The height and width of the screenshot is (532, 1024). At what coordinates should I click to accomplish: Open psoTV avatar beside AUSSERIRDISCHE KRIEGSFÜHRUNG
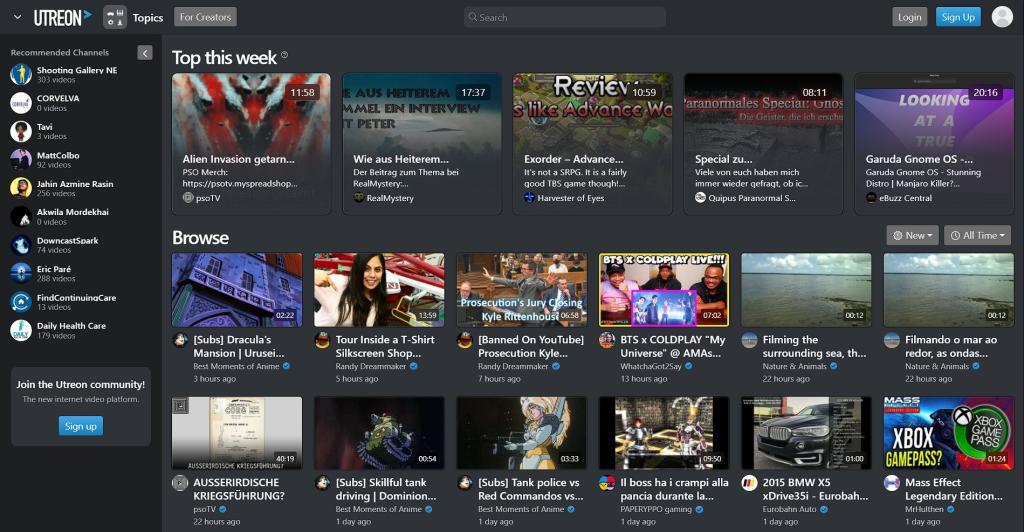[180, 483]
